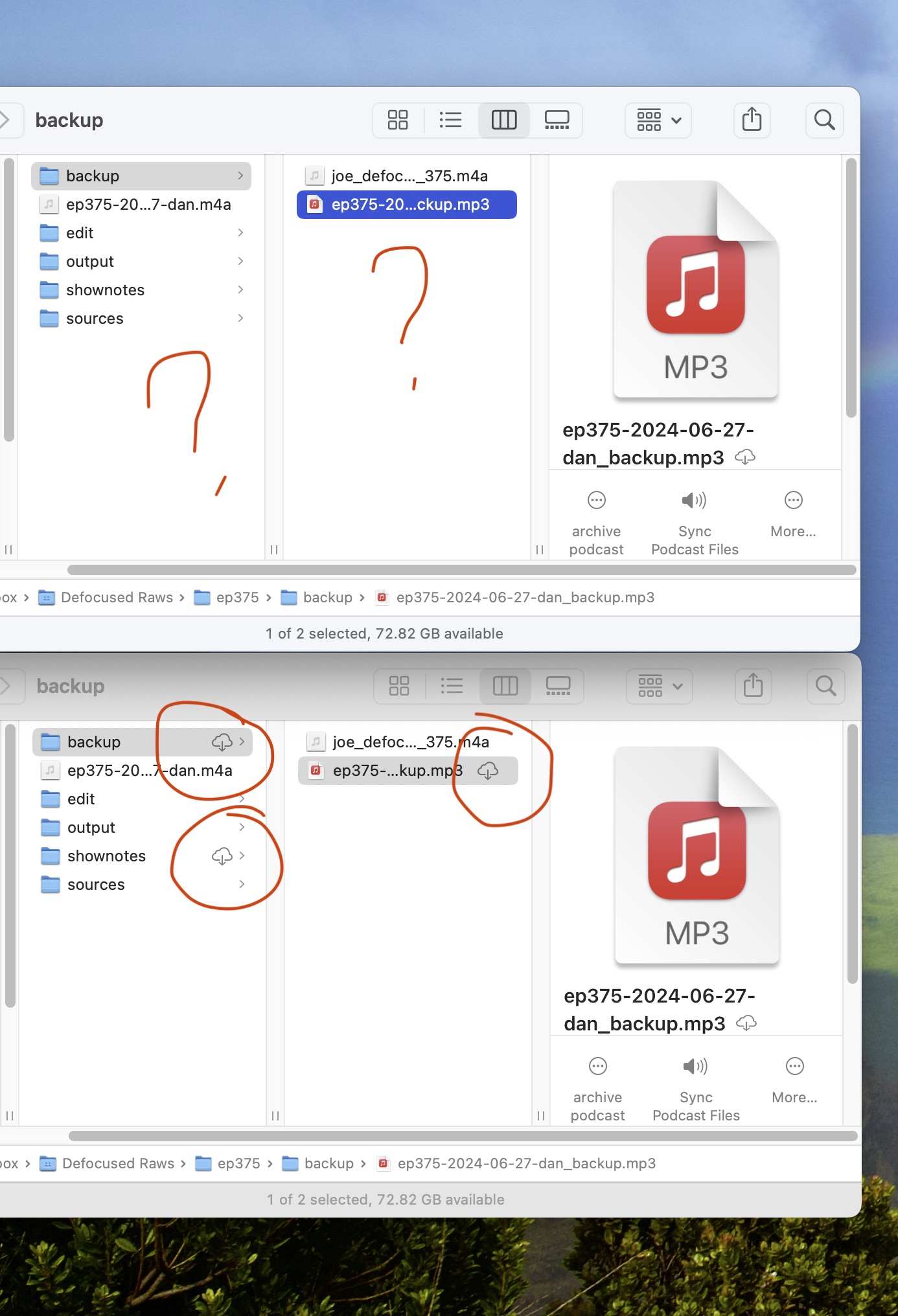The image size is (898, 1316).
Task: Run archive podcast action in top window
Action: coord(596,522)
